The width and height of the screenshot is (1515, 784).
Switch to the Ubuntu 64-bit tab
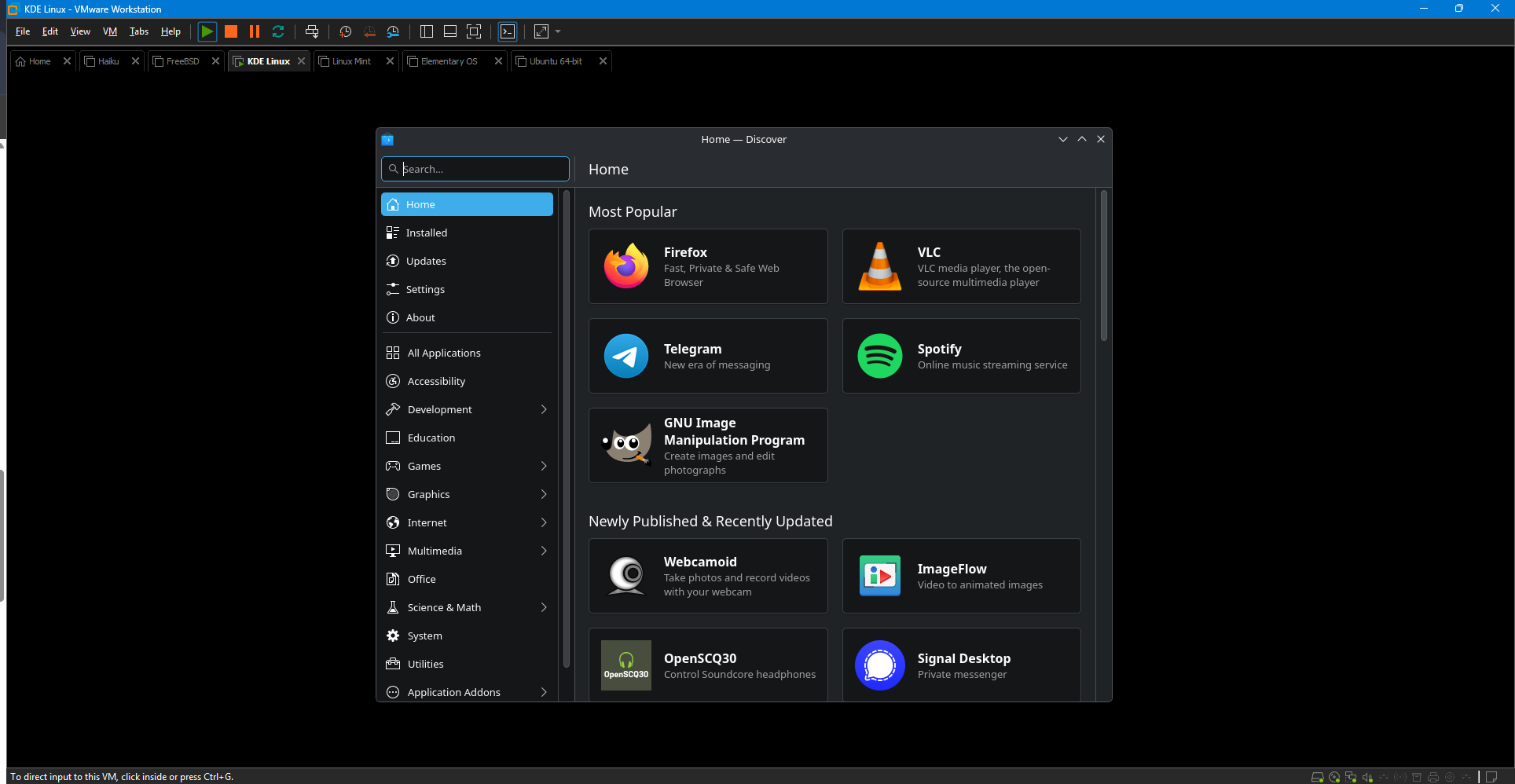pos(556,61)
